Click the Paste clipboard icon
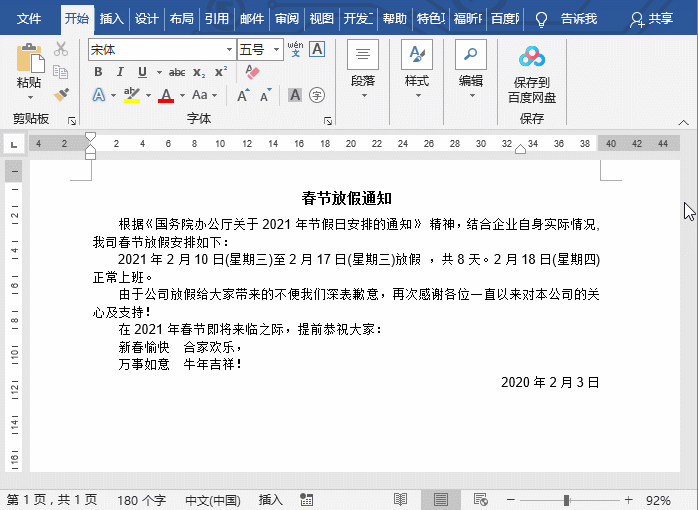The height and width of the screenshot is (510, 698). [30, 58]
